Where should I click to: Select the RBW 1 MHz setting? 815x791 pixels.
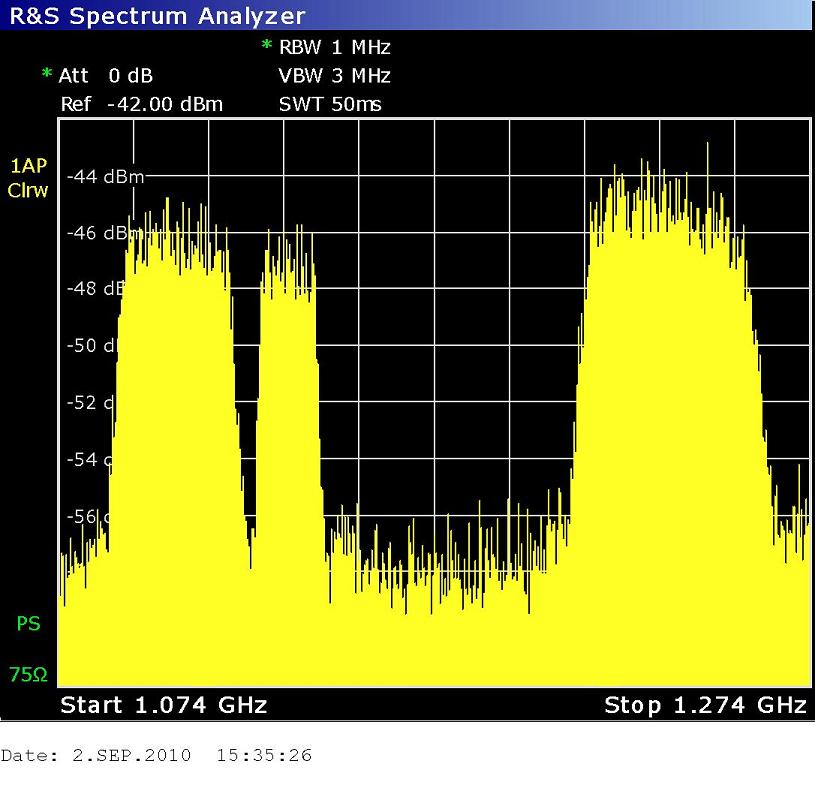[x=334, y=47]
